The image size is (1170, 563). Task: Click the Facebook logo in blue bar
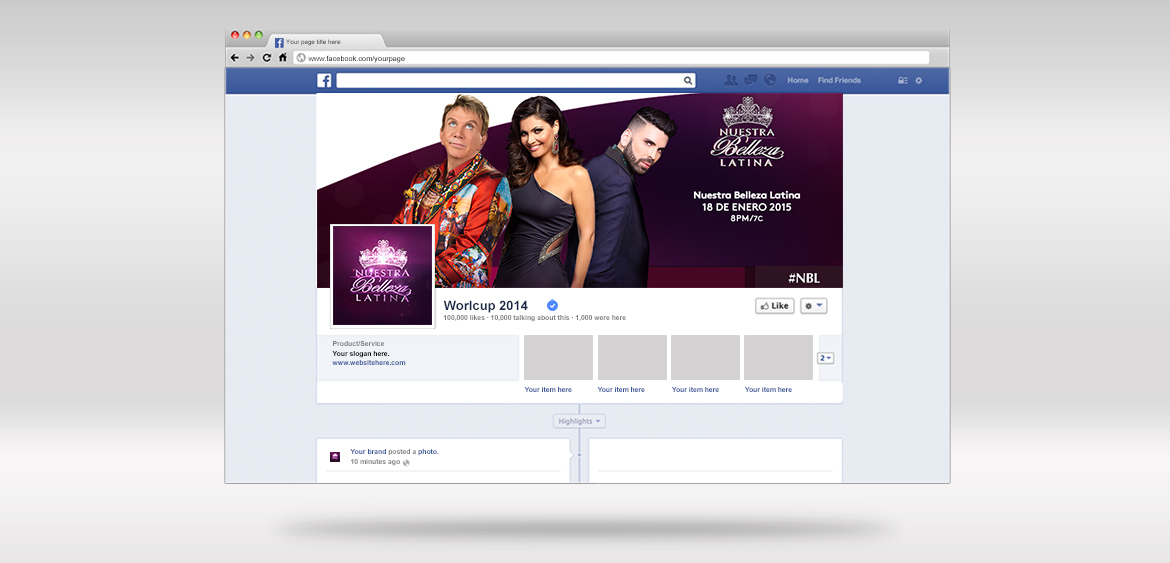click(x=325, y=81)
